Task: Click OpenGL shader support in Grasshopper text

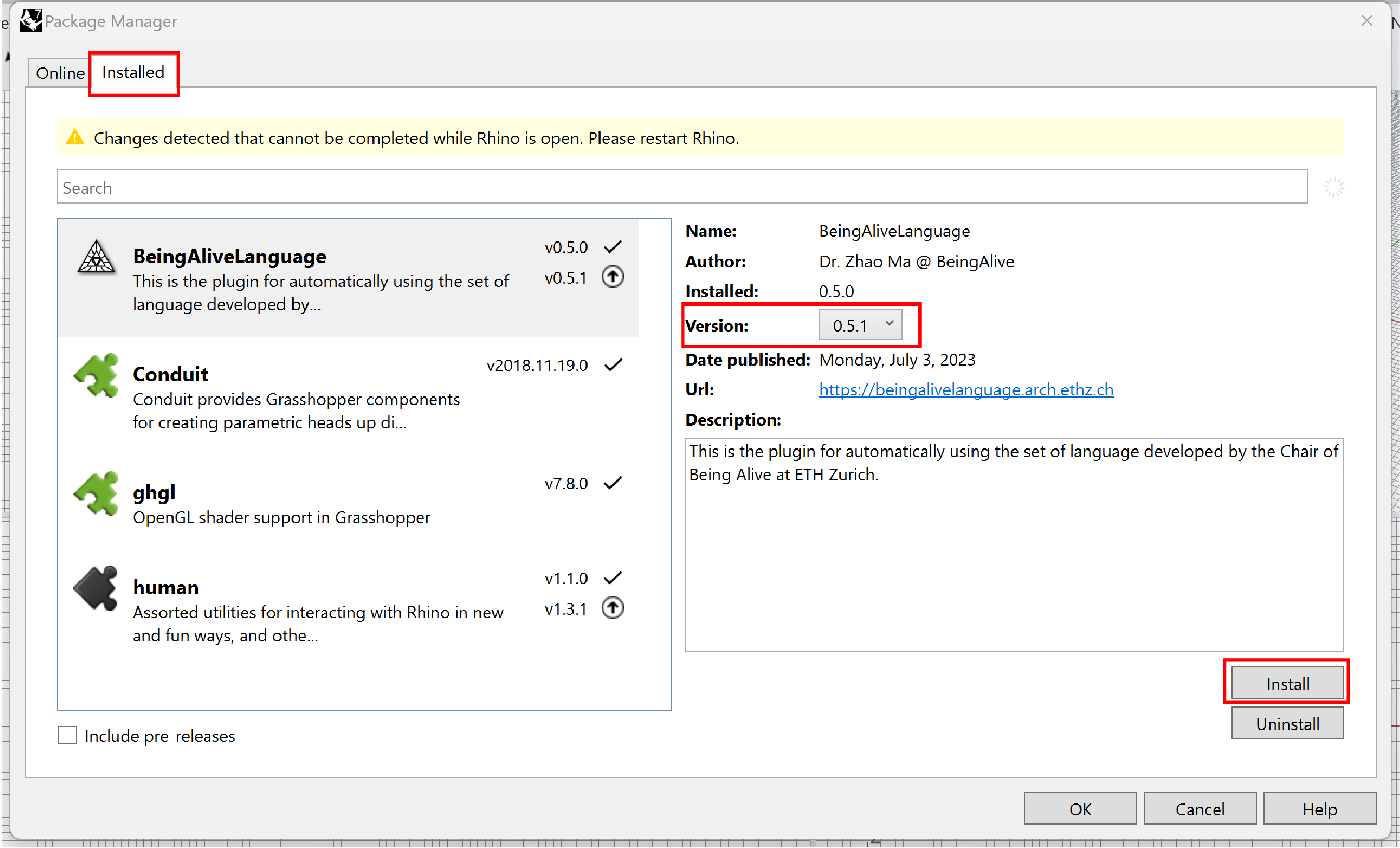Action: pyautogui.click(x=281, y=517)
